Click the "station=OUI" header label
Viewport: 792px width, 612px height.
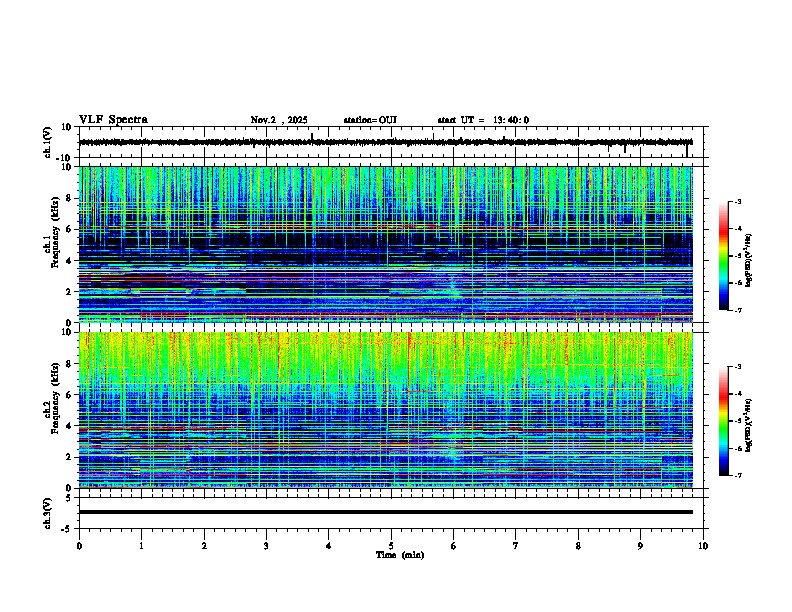click(370, 120)
